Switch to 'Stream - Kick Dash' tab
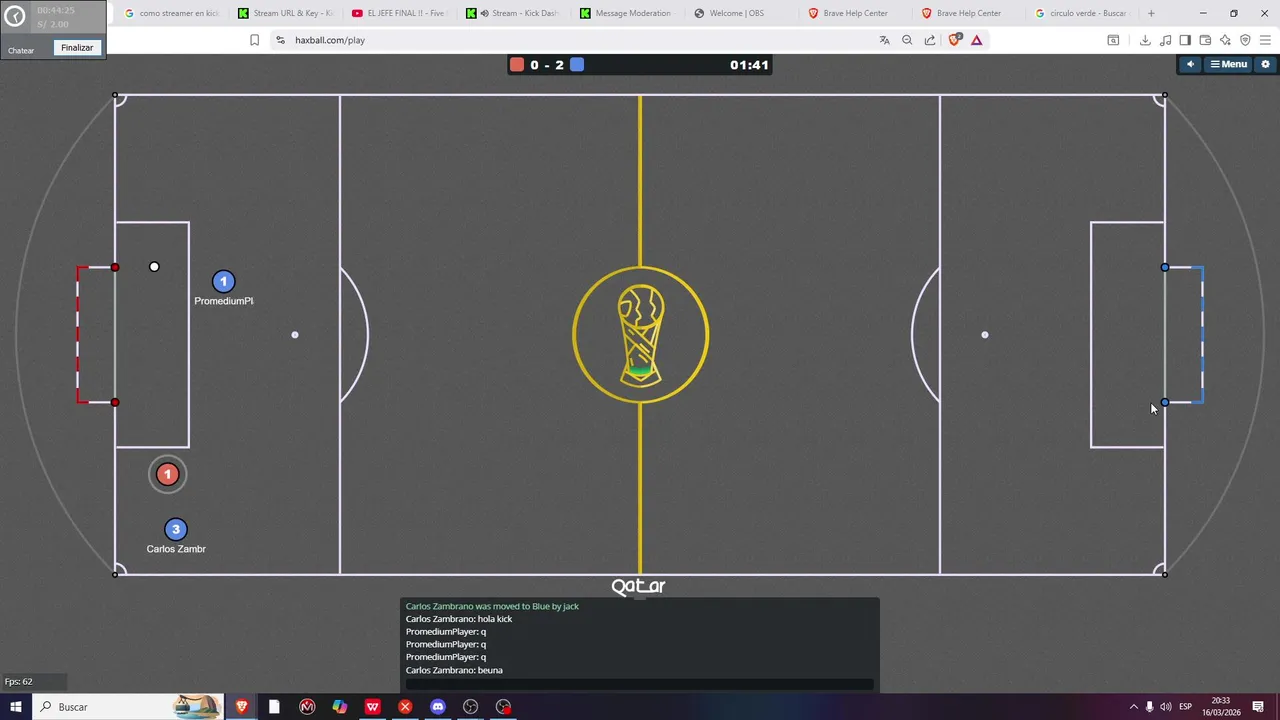Image resolution: width=1280 pixels, height=720 pixels. pos(513,13)
